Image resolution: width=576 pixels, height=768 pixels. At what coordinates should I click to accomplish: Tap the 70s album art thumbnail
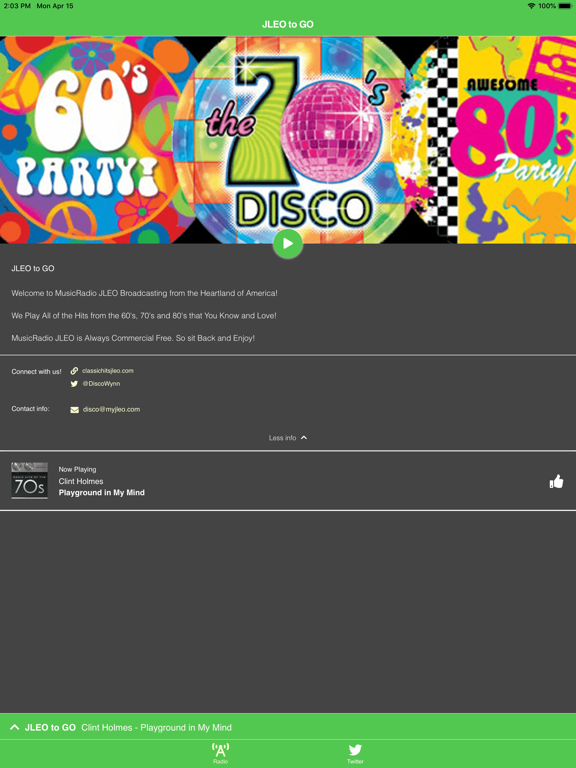click(x=29, y=481)
